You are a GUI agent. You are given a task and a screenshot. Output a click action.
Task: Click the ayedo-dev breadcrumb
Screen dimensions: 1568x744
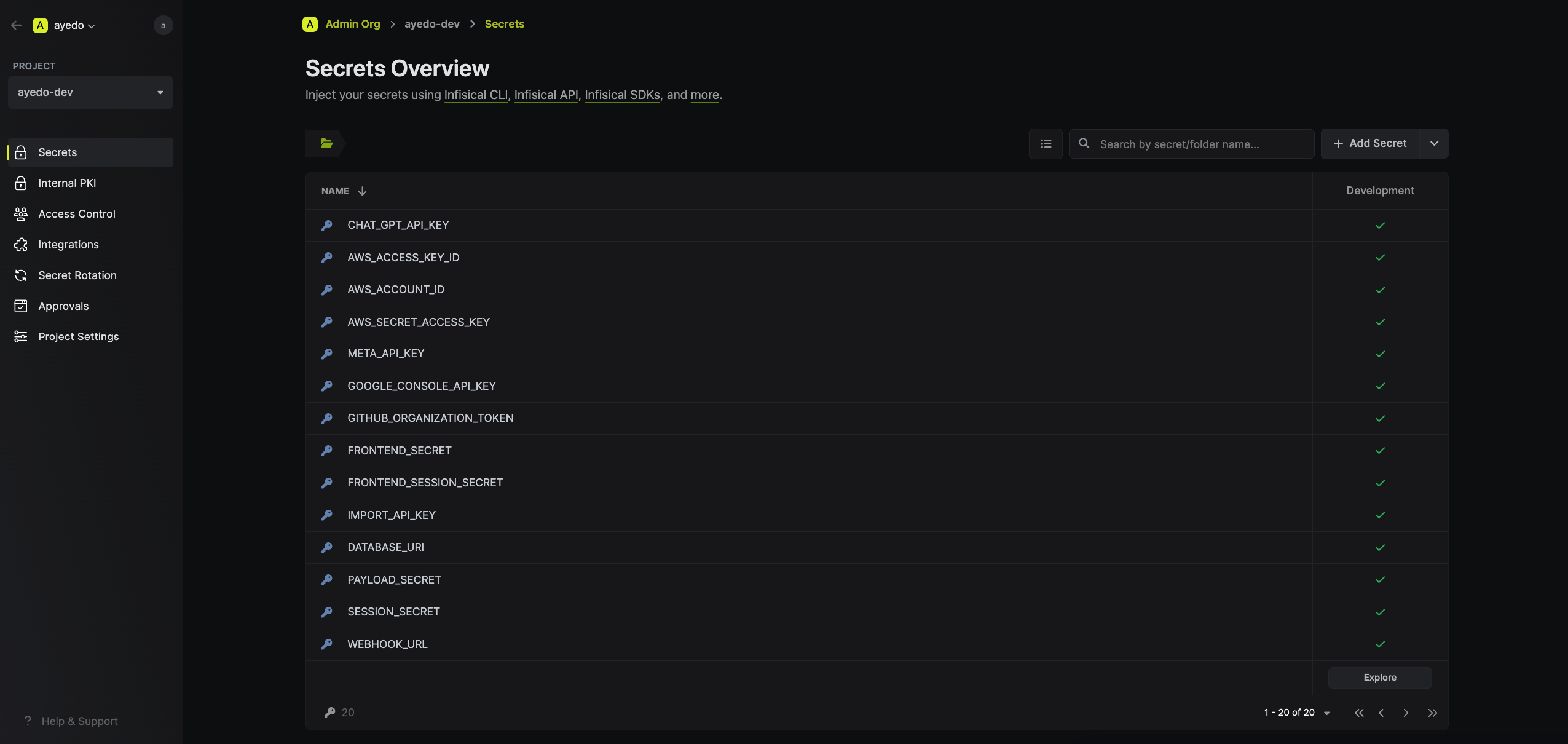[432, 24]
